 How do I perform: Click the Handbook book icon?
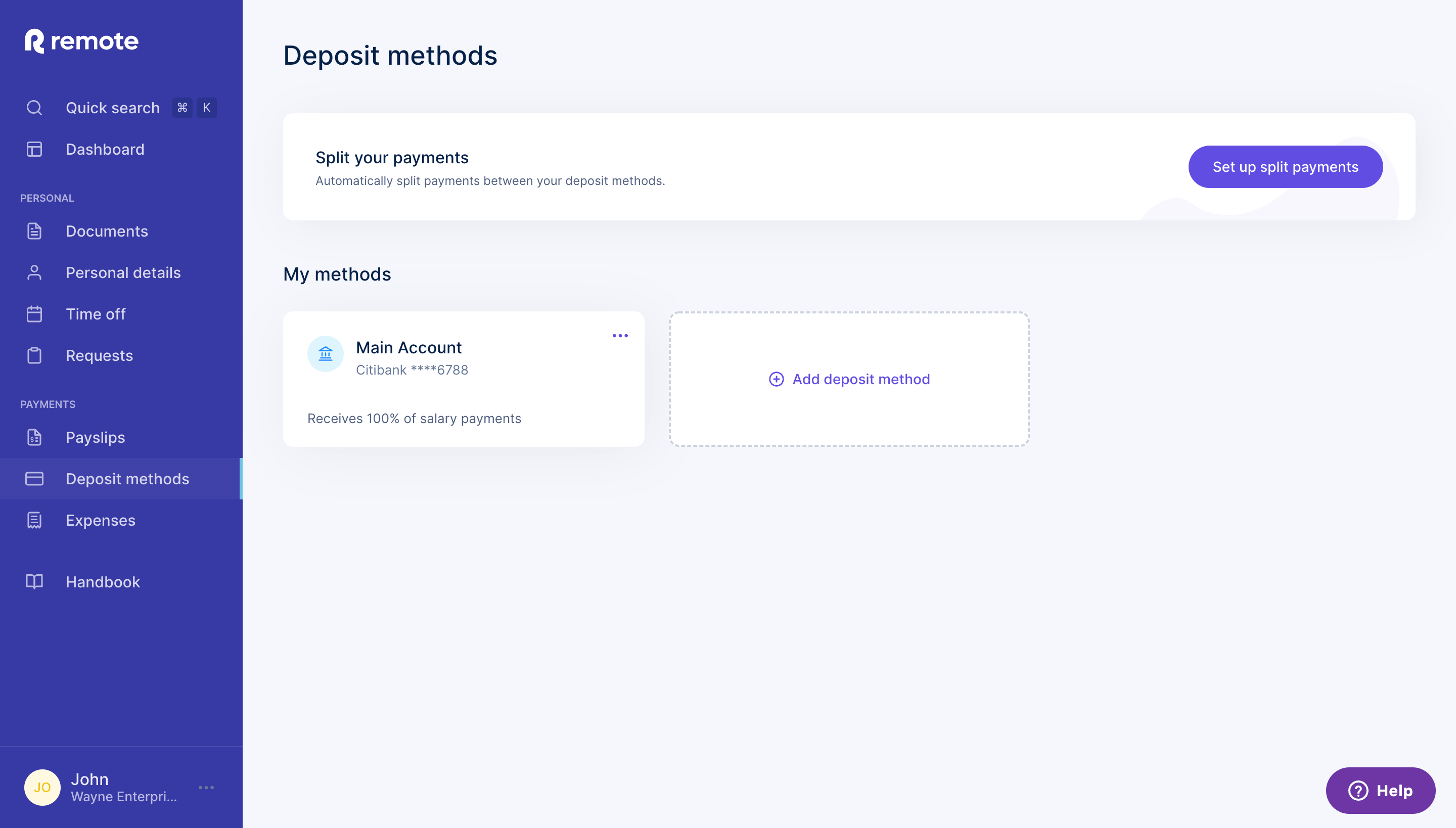[34, 582]
